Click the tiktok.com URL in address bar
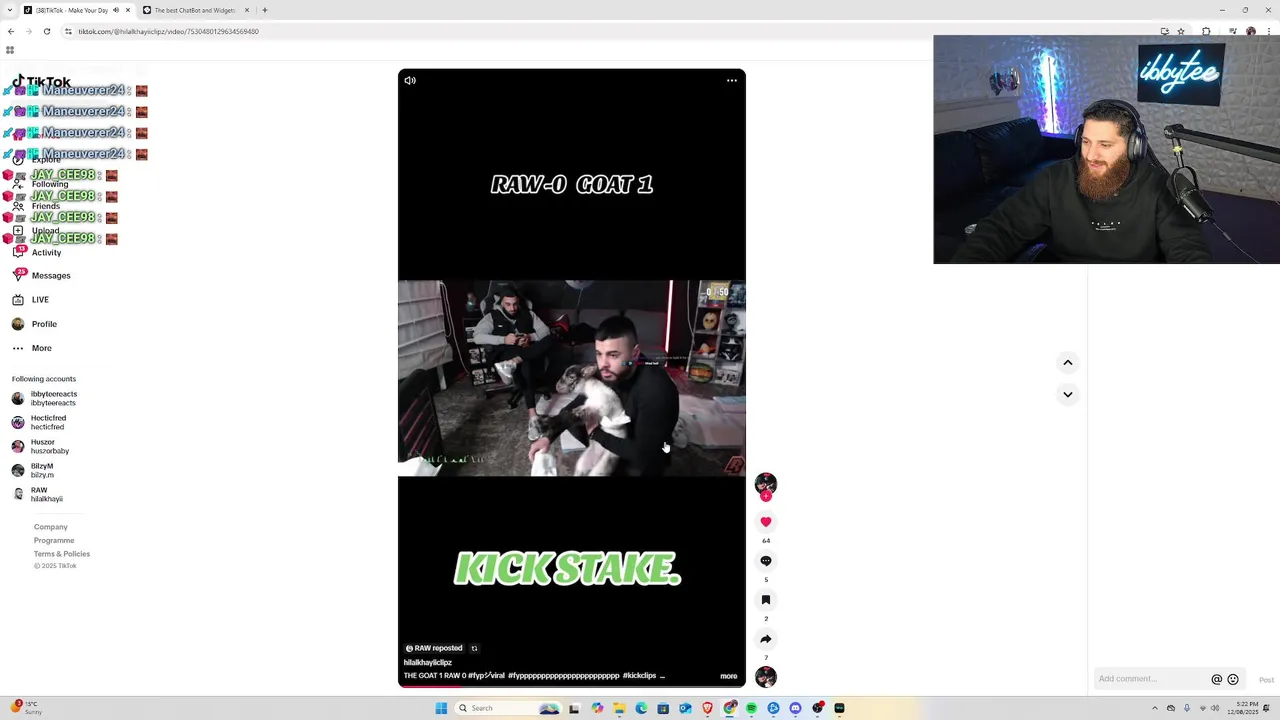The image size is (1280, 720). [168, 31]
